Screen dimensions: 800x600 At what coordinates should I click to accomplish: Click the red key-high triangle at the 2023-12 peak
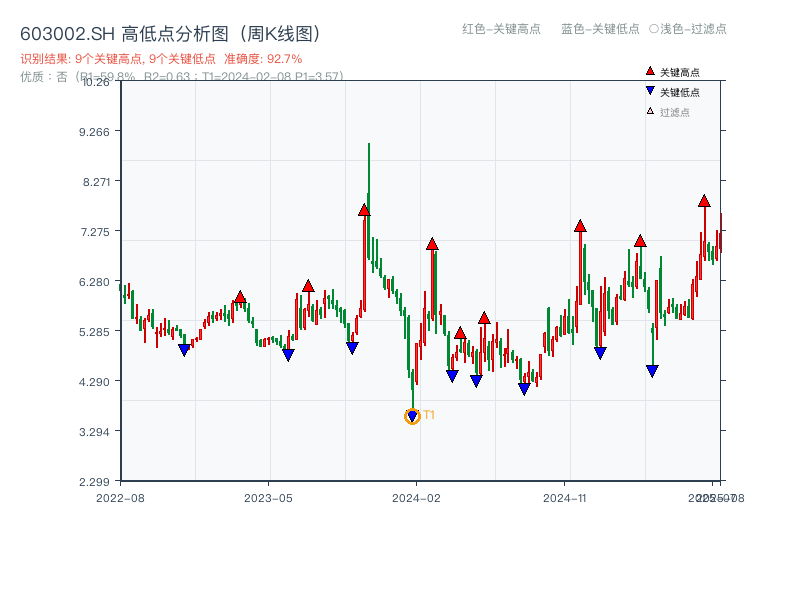click(x=363, y=210)
